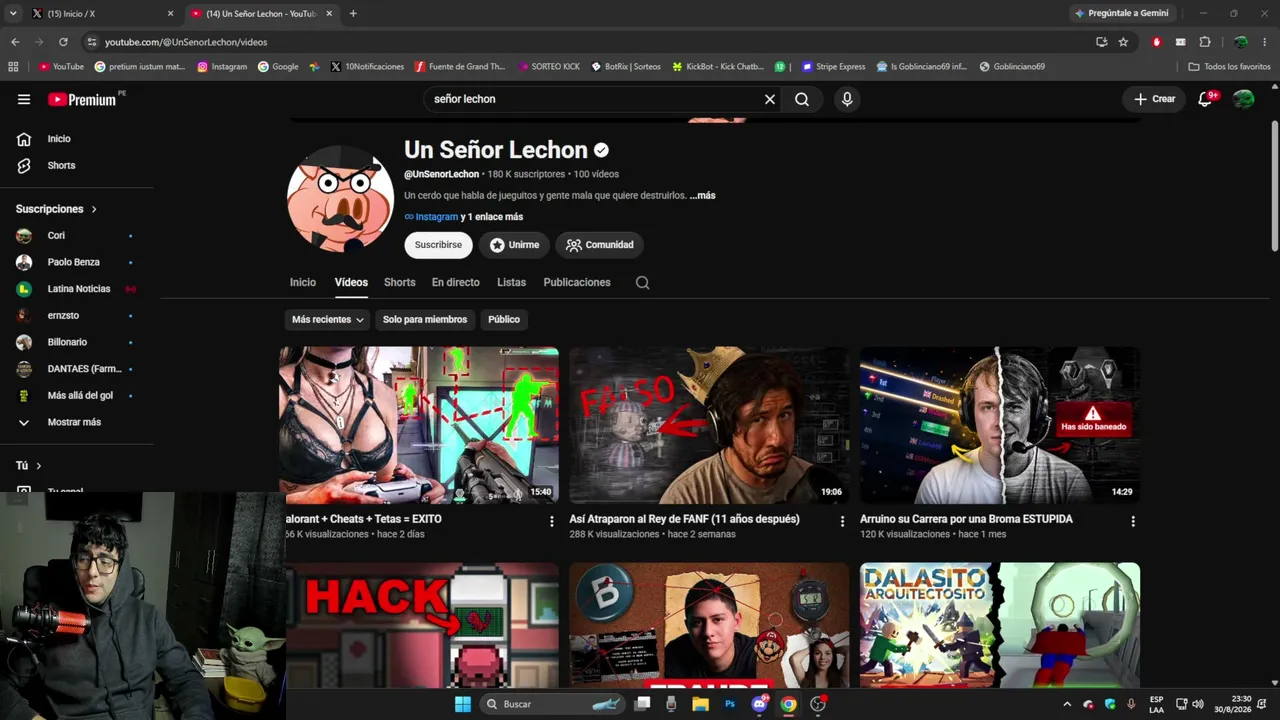1280x720 pixels.
Task: Open the Paolo Benza subscription
Action: click(76, 262)
